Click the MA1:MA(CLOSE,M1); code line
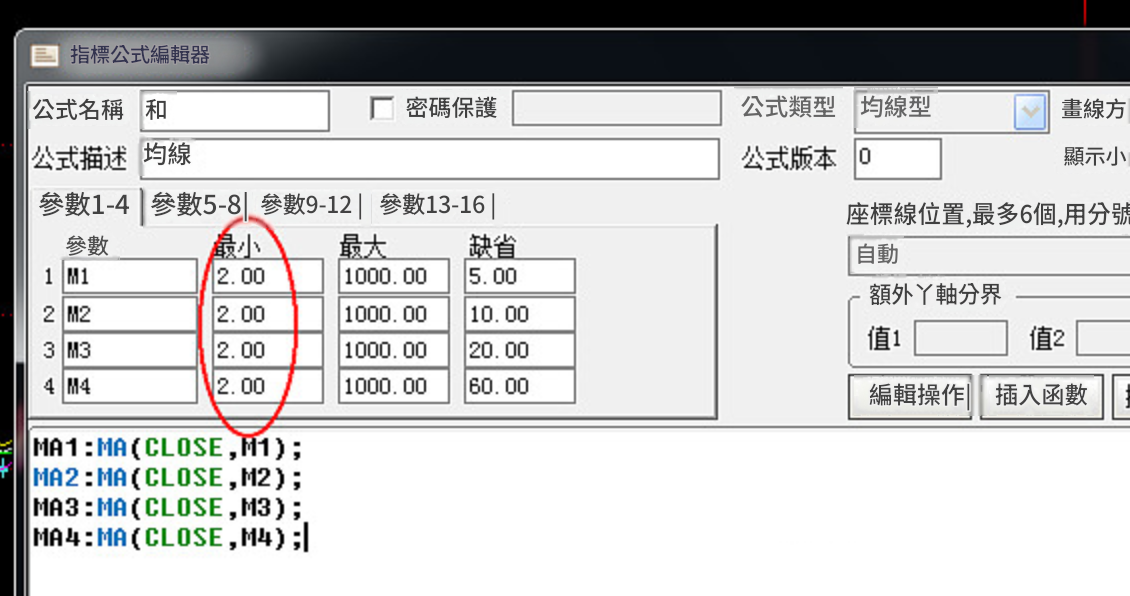The width and height of the screenshot is (1130, 596). click(168, 448)
